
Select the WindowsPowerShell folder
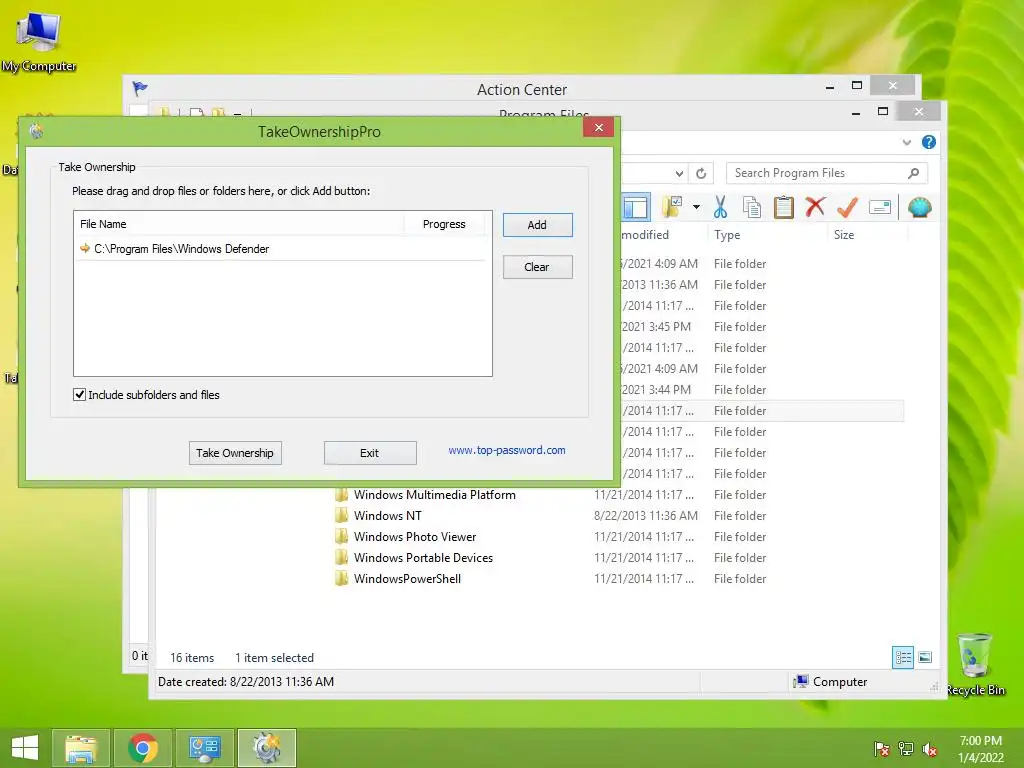407,578
